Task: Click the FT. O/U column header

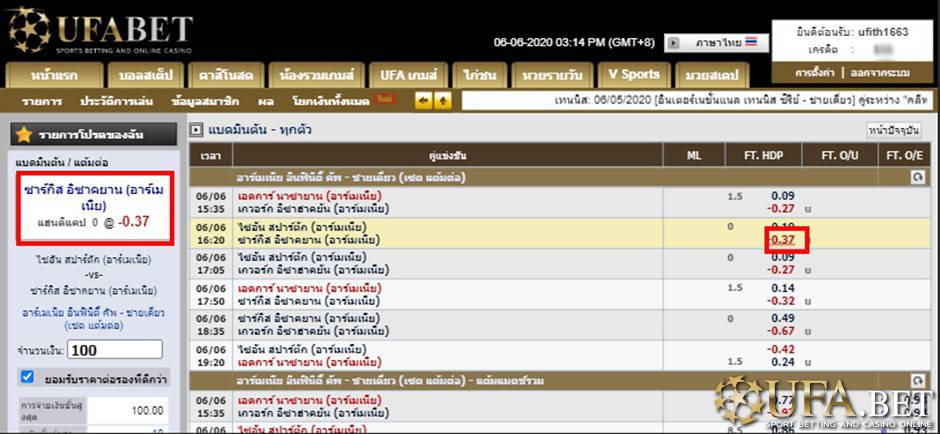Action: 839,156
